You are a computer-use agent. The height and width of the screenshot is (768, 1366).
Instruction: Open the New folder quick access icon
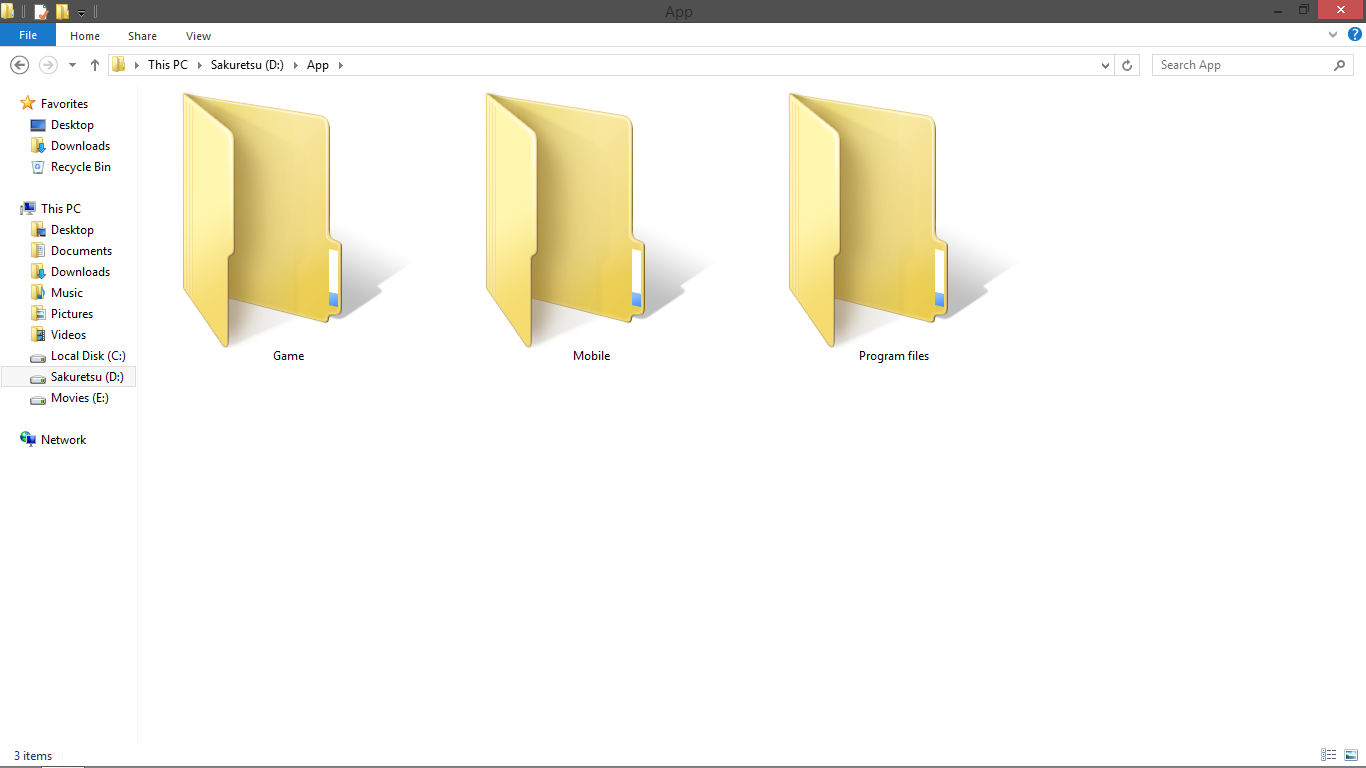click(62, 10)
